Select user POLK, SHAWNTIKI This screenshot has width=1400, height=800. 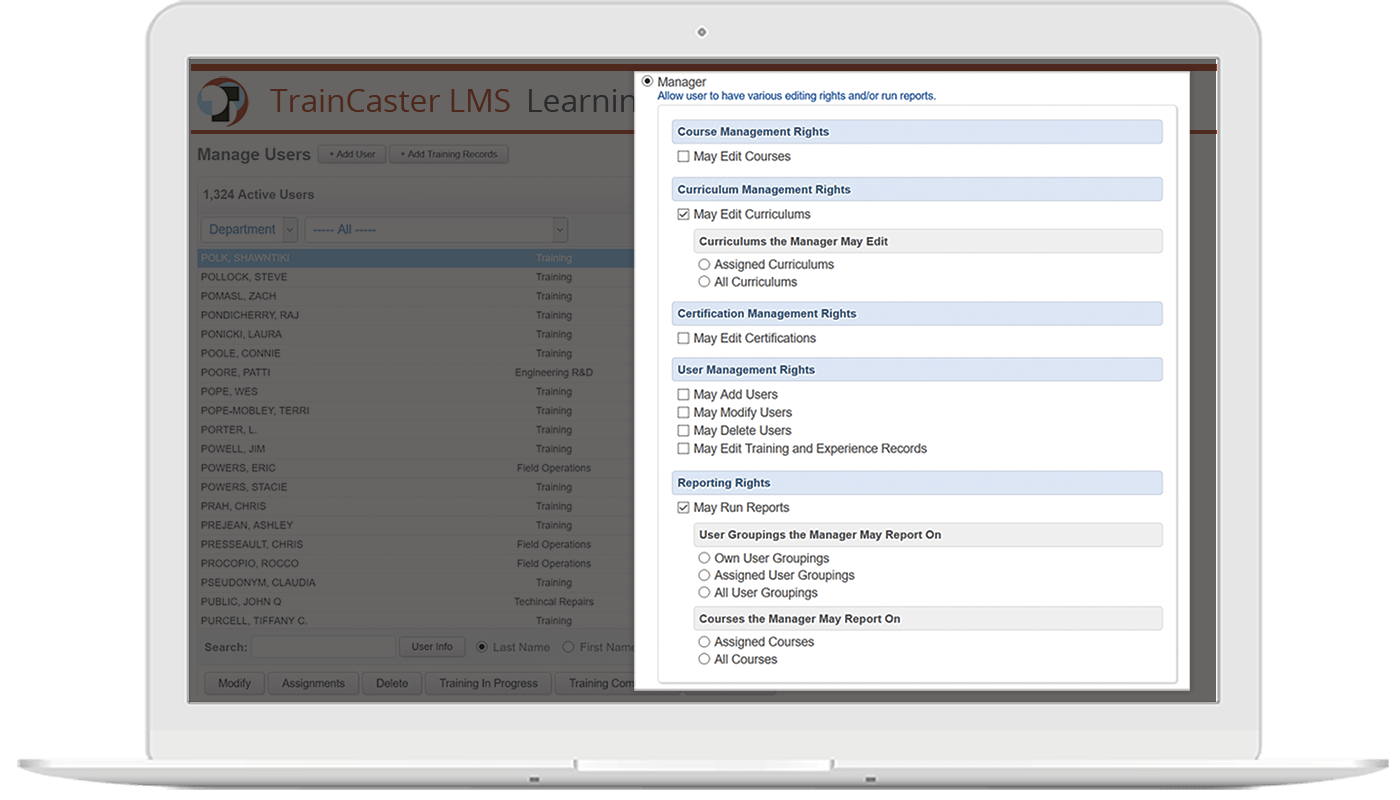click(416, 258)
